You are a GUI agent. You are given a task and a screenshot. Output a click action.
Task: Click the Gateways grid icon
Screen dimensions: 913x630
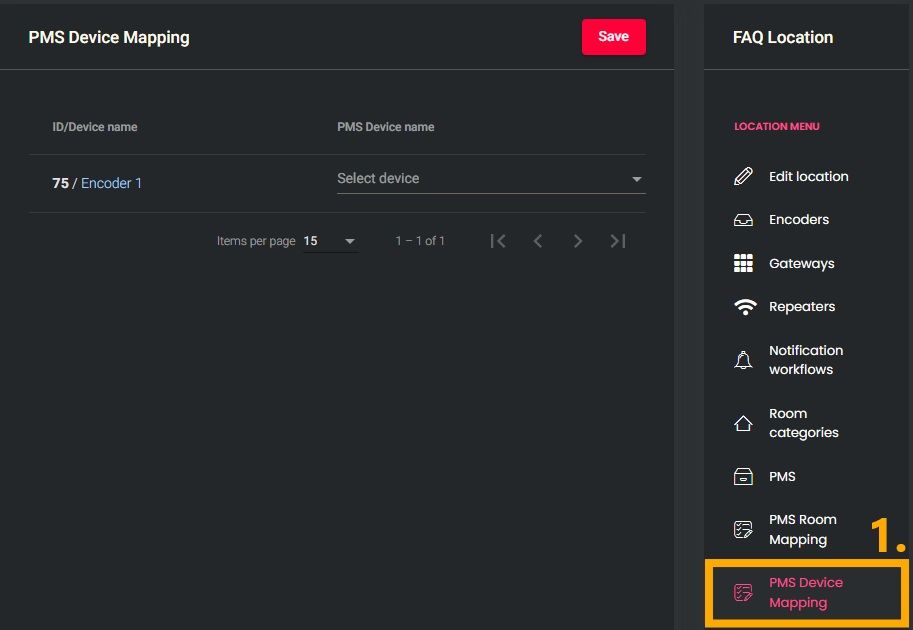pyautogui.click(x=743, y=263)
